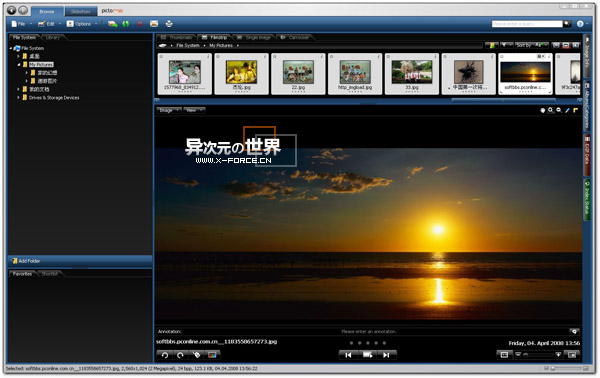
Task: Expand the Drives & Storage Devices node
Action: tap(18, 98)
